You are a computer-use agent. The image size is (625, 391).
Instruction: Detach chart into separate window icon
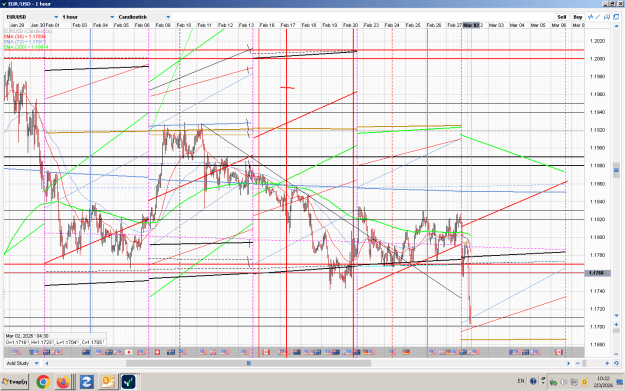point(615,17)
